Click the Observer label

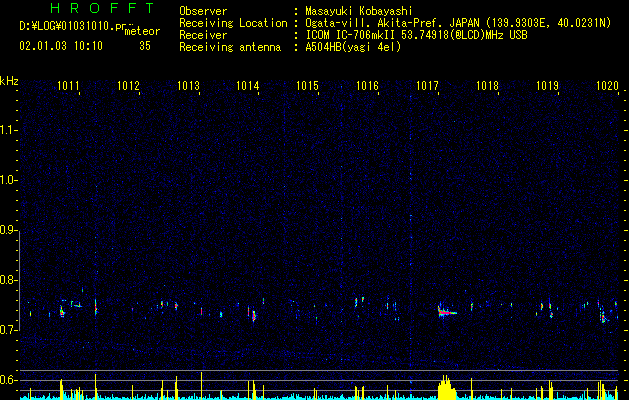[x=203, y=11]
